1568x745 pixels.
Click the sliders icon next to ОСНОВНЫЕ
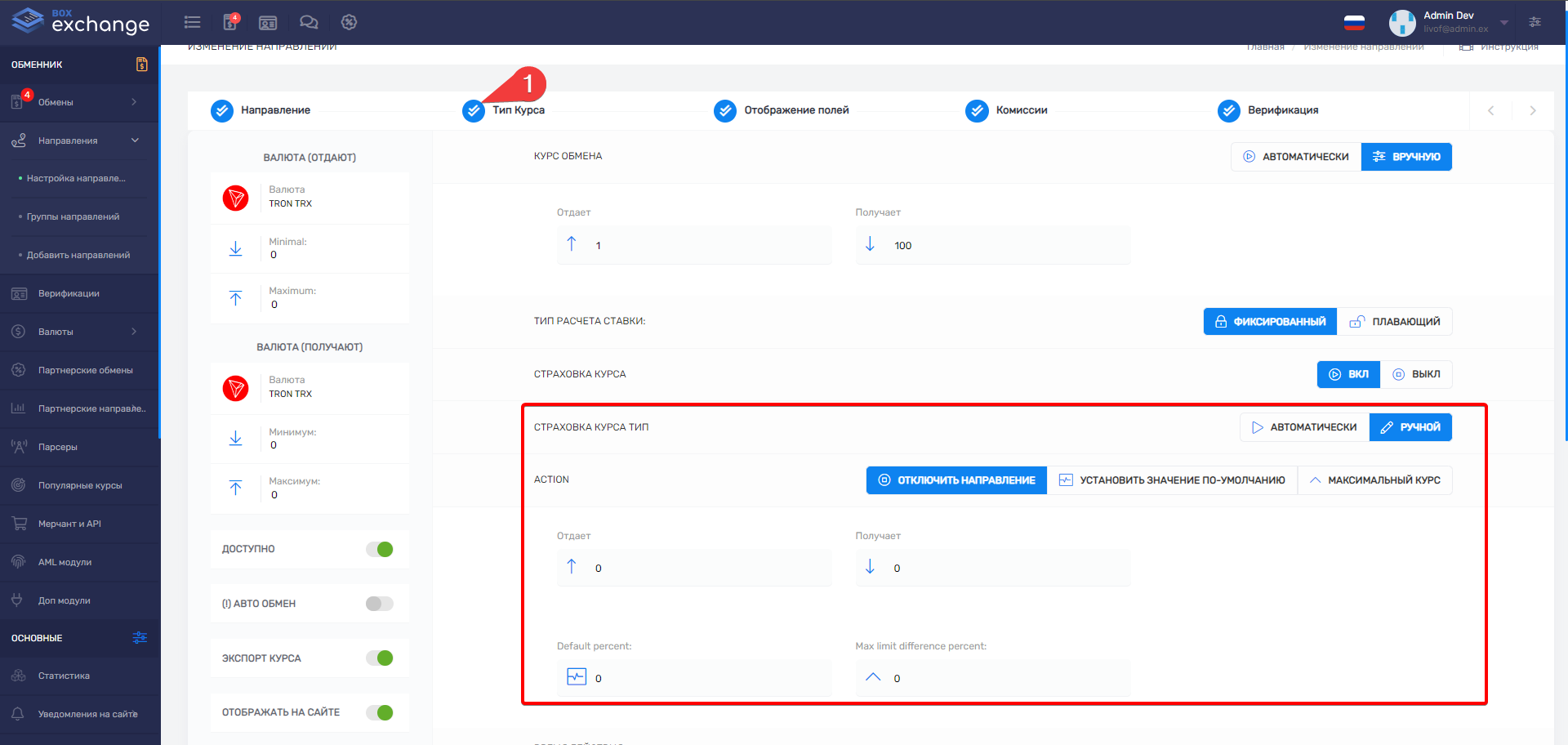click(140, 638)
